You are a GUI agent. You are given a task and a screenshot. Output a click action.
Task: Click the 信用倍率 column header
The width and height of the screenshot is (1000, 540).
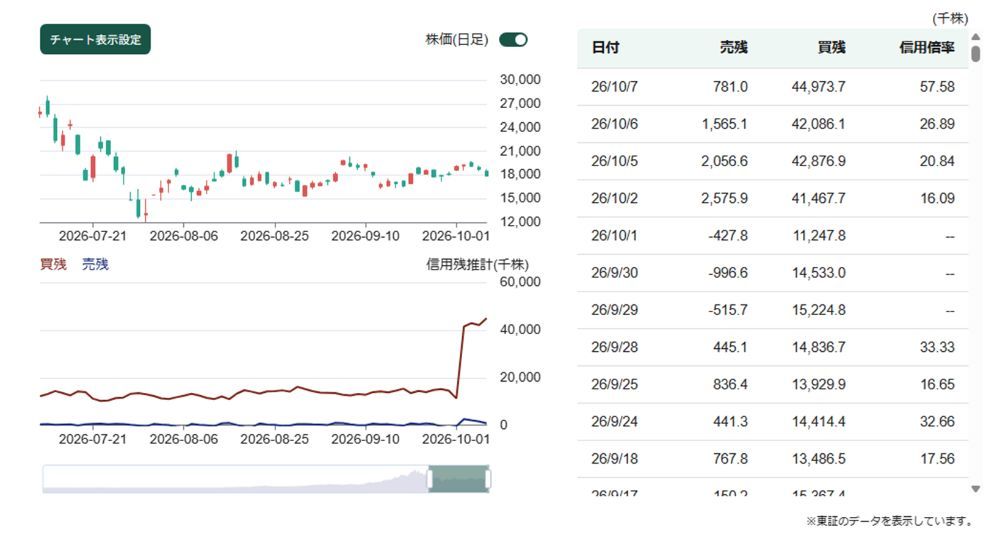927,47
